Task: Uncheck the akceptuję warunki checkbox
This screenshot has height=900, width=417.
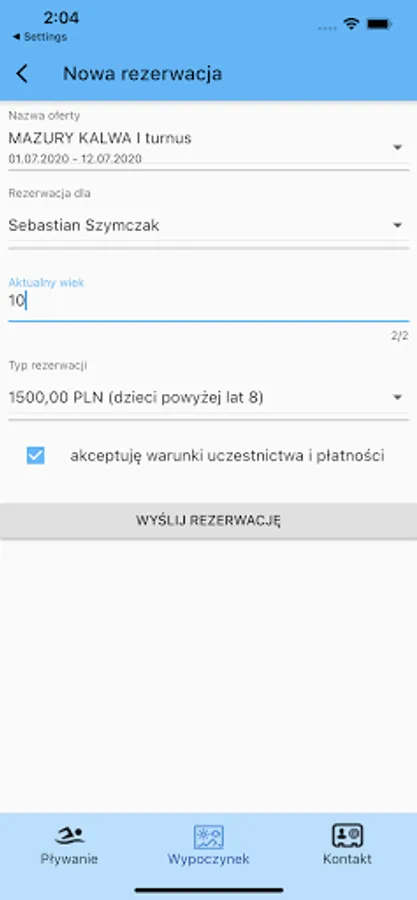Action: (x=36, y=456)
